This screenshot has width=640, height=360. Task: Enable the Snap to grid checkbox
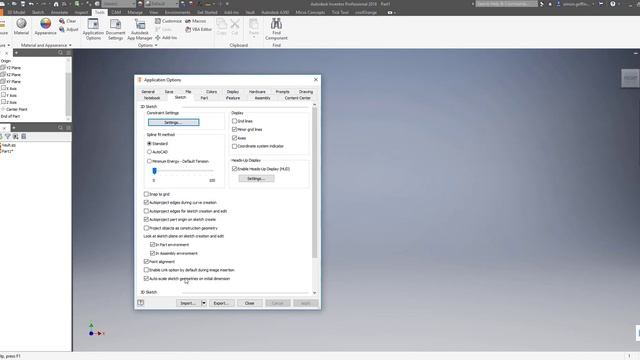pos(146,194)
